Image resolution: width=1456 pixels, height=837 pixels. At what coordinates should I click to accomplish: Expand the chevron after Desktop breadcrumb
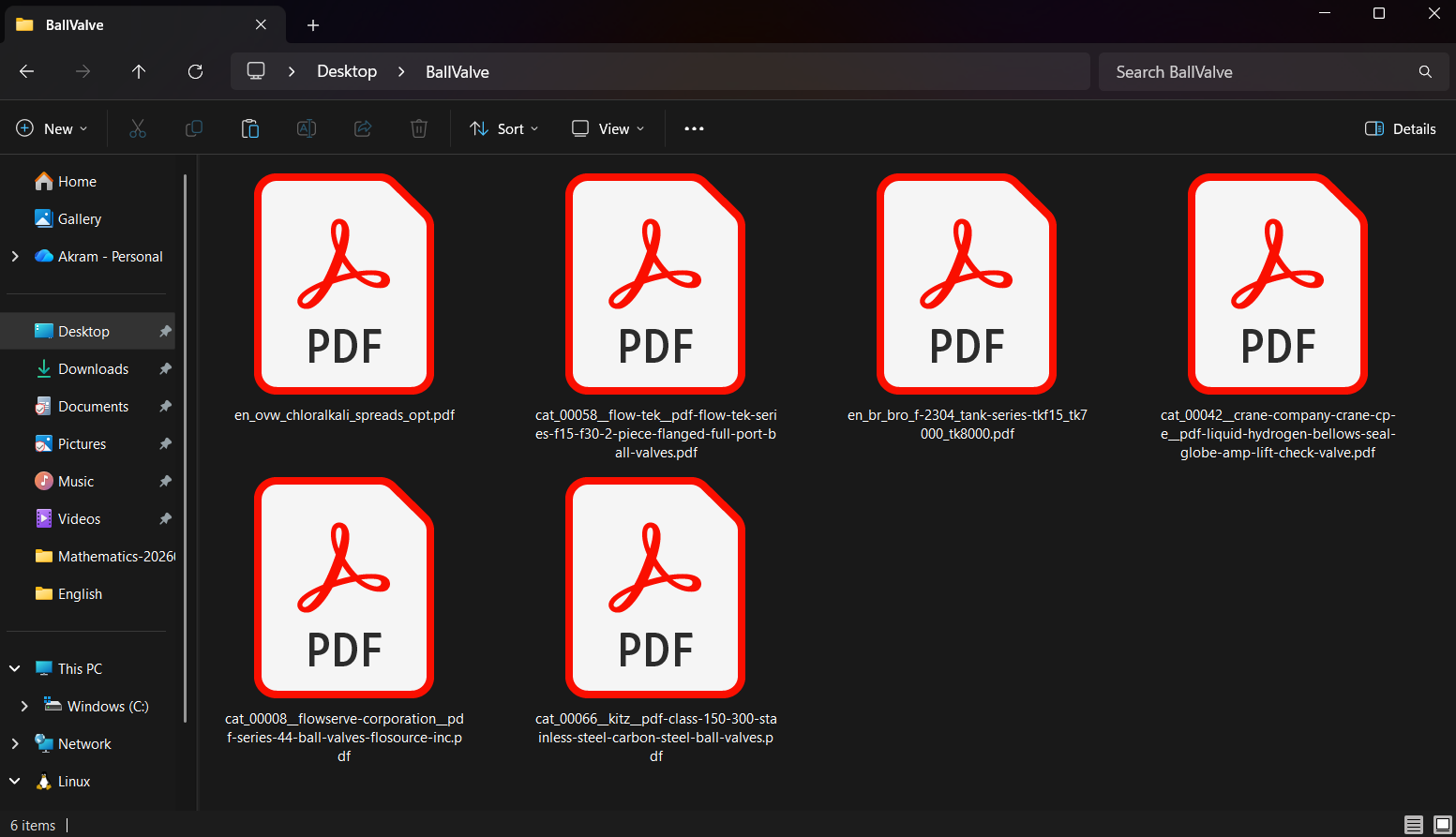(401, 71)
